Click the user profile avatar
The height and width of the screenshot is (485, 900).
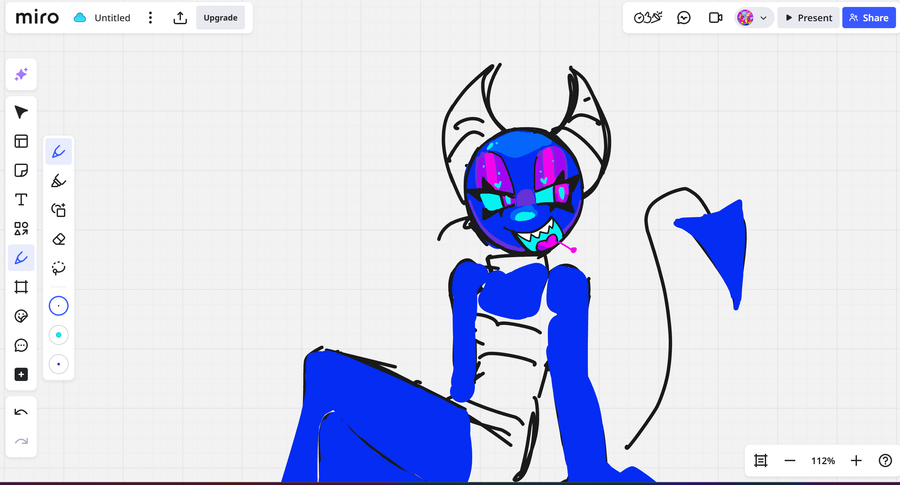click(x=745, y=18)
